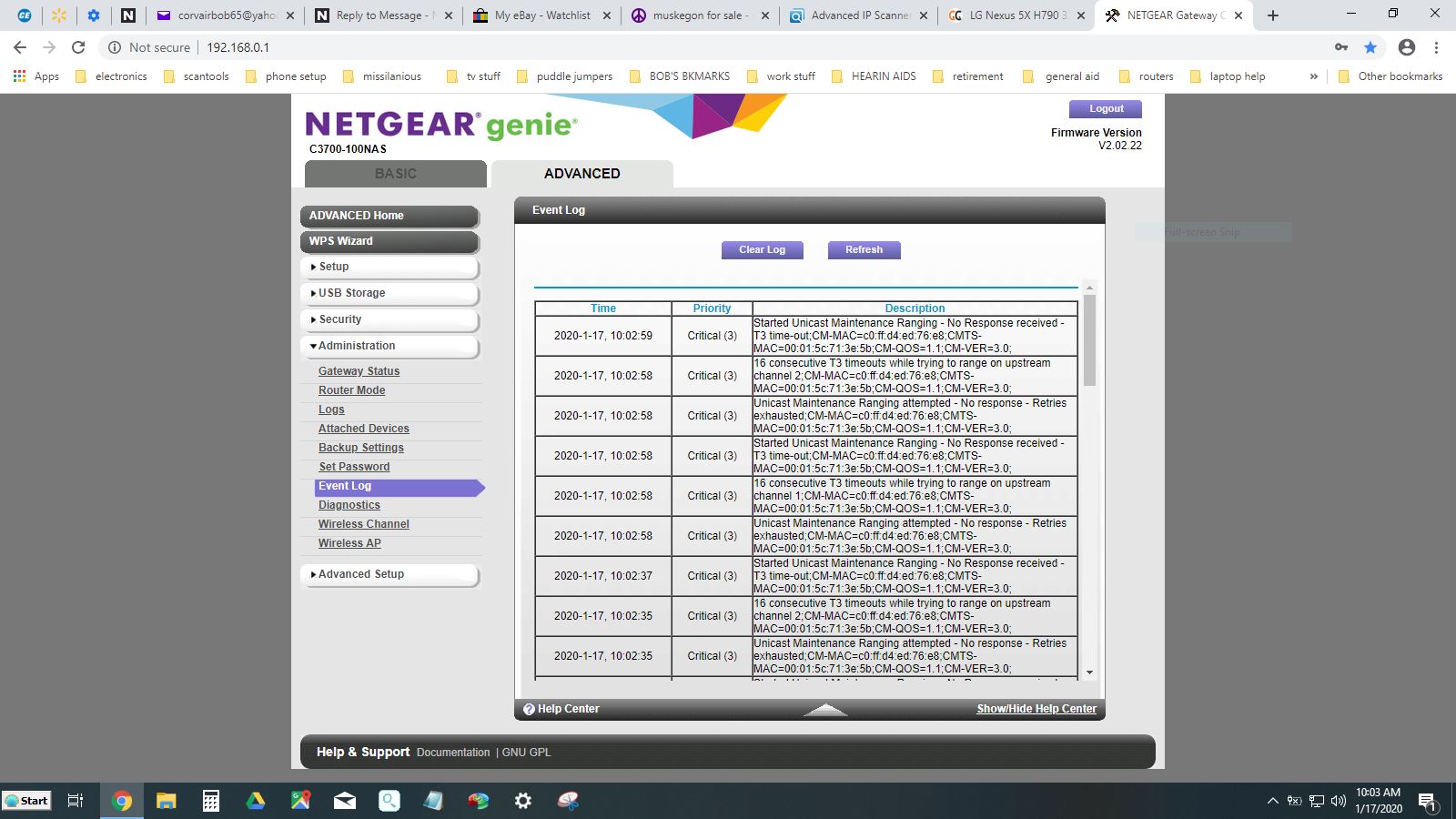Click the Not secure site info

pos(148,47)
